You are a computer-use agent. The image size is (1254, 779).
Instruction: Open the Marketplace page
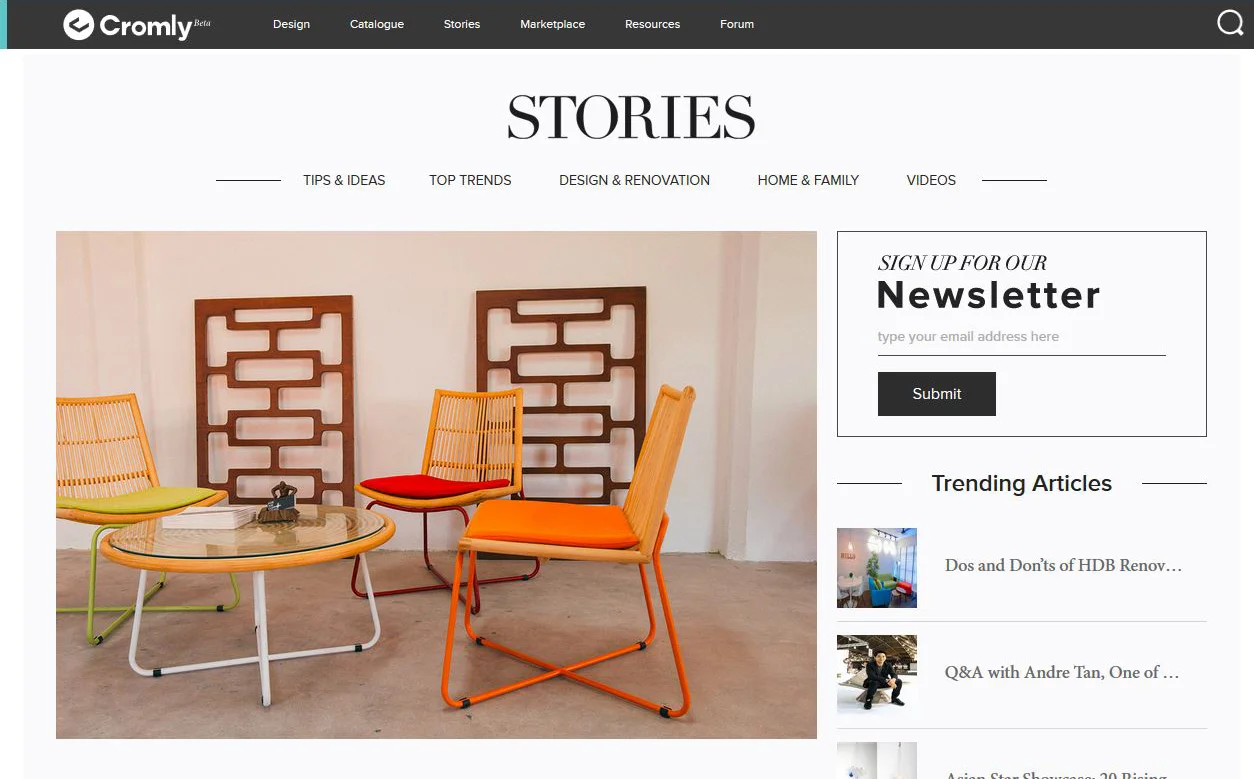(x=553, y=24)
